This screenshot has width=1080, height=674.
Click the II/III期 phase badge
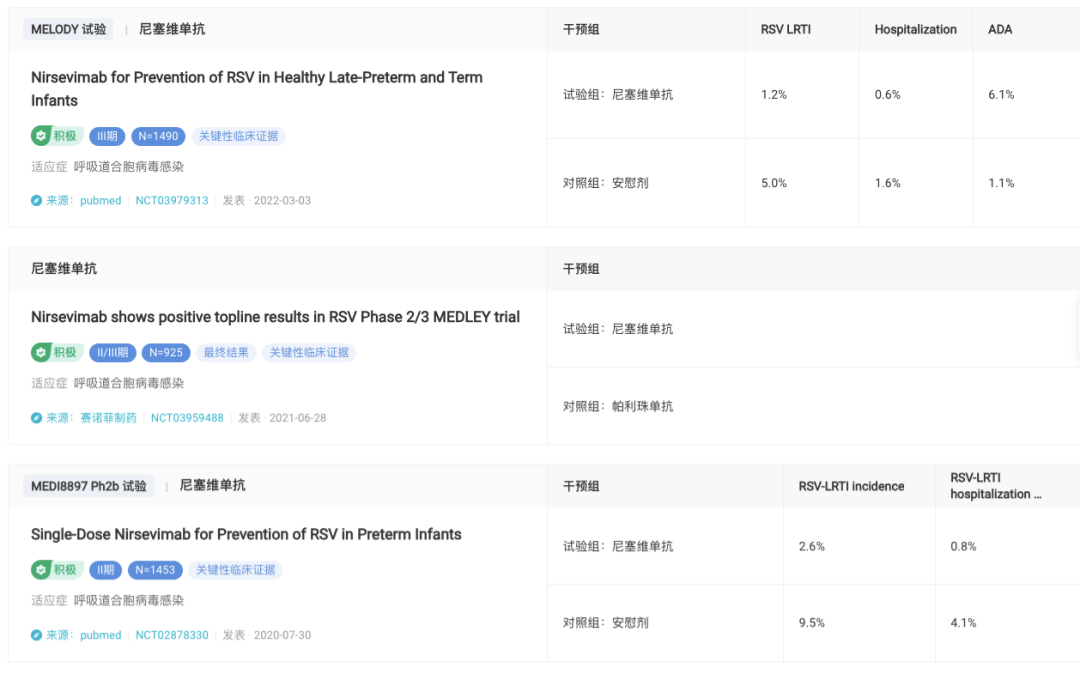pyautogui.click(x=112, y=352)
